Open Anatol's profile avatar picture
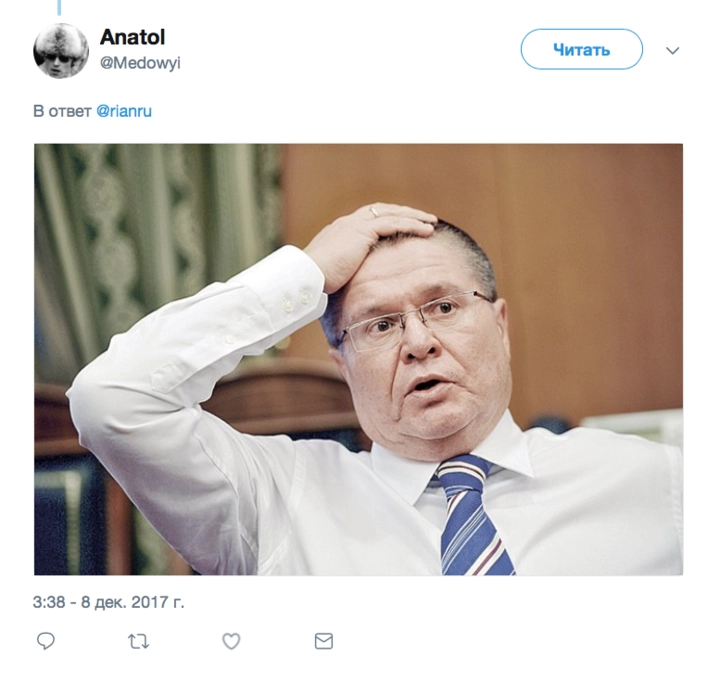Screen dimensions: 720x681 click(61, 51)
